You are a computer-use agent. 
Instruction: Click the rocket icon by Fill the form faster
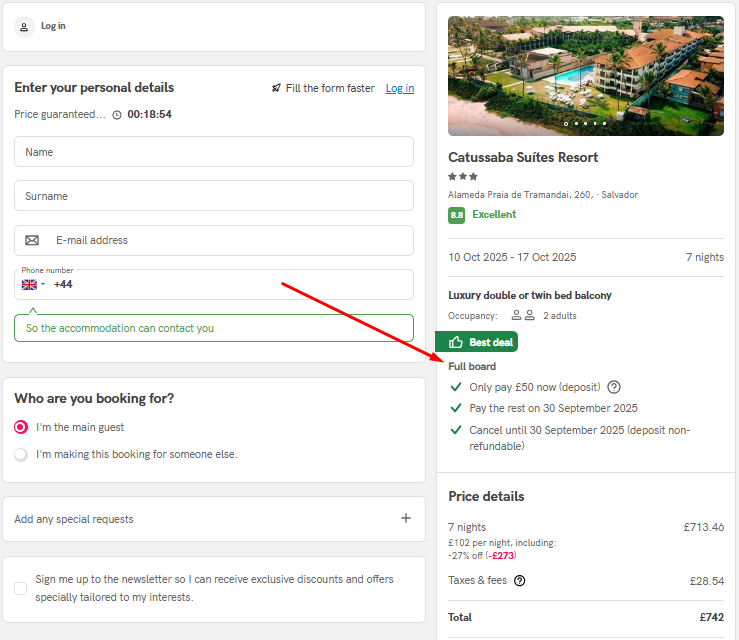tap(276, 88)
